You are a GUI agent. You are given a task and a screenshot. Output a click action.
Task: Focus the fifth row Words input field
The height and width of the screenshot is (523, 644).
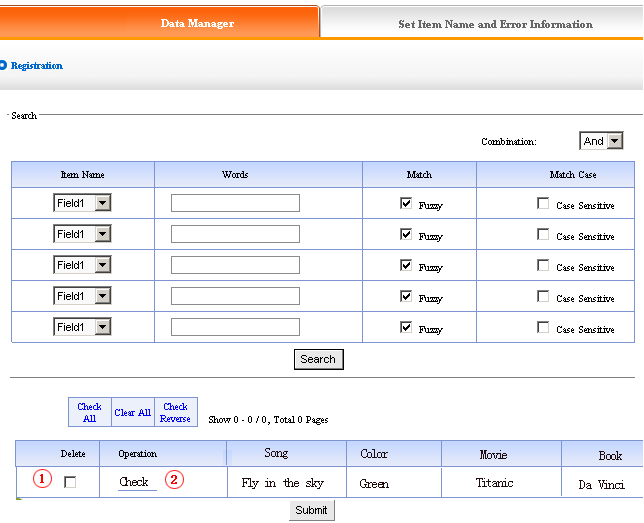235,327
